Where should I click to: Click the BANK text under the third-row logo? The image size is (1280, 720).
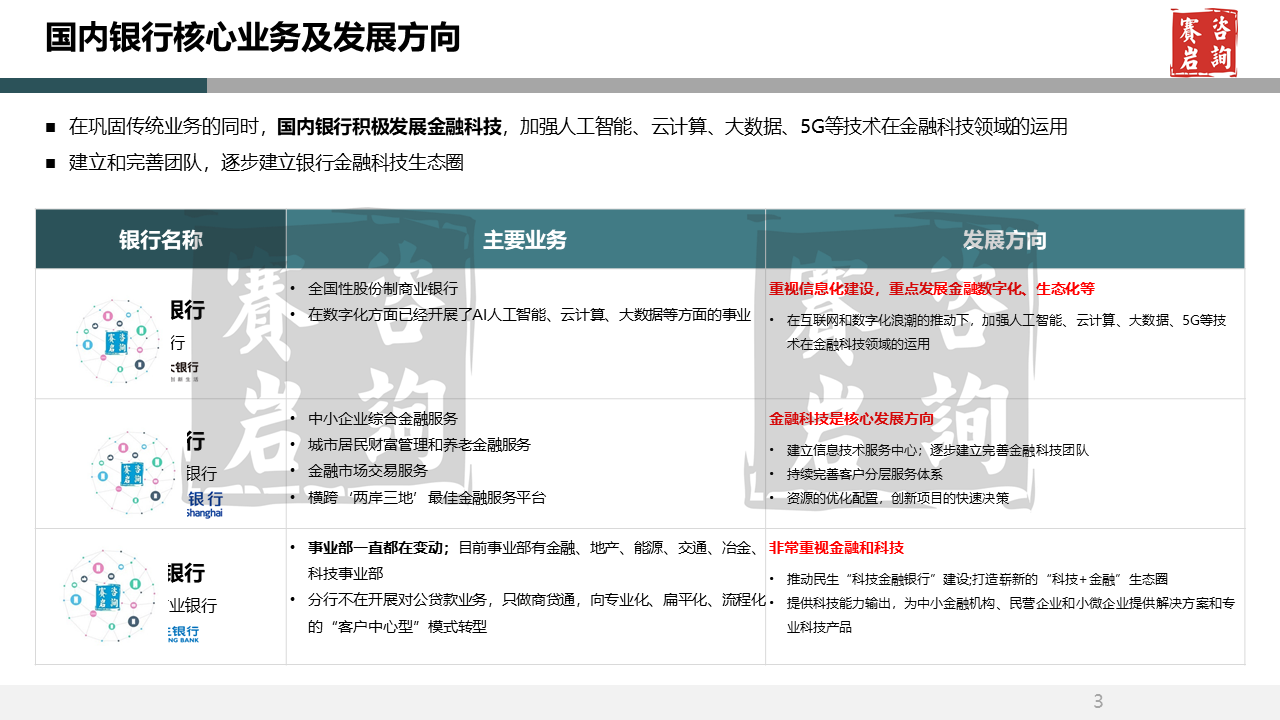tap(182, 645)
